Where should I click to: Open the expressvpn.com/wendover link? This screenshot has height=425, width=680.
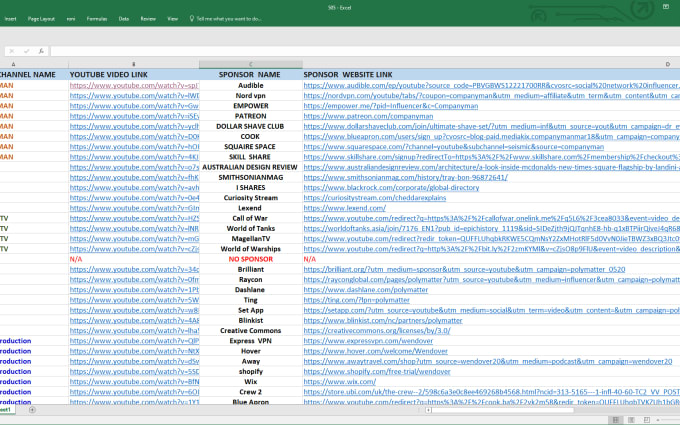pos(368,341)
